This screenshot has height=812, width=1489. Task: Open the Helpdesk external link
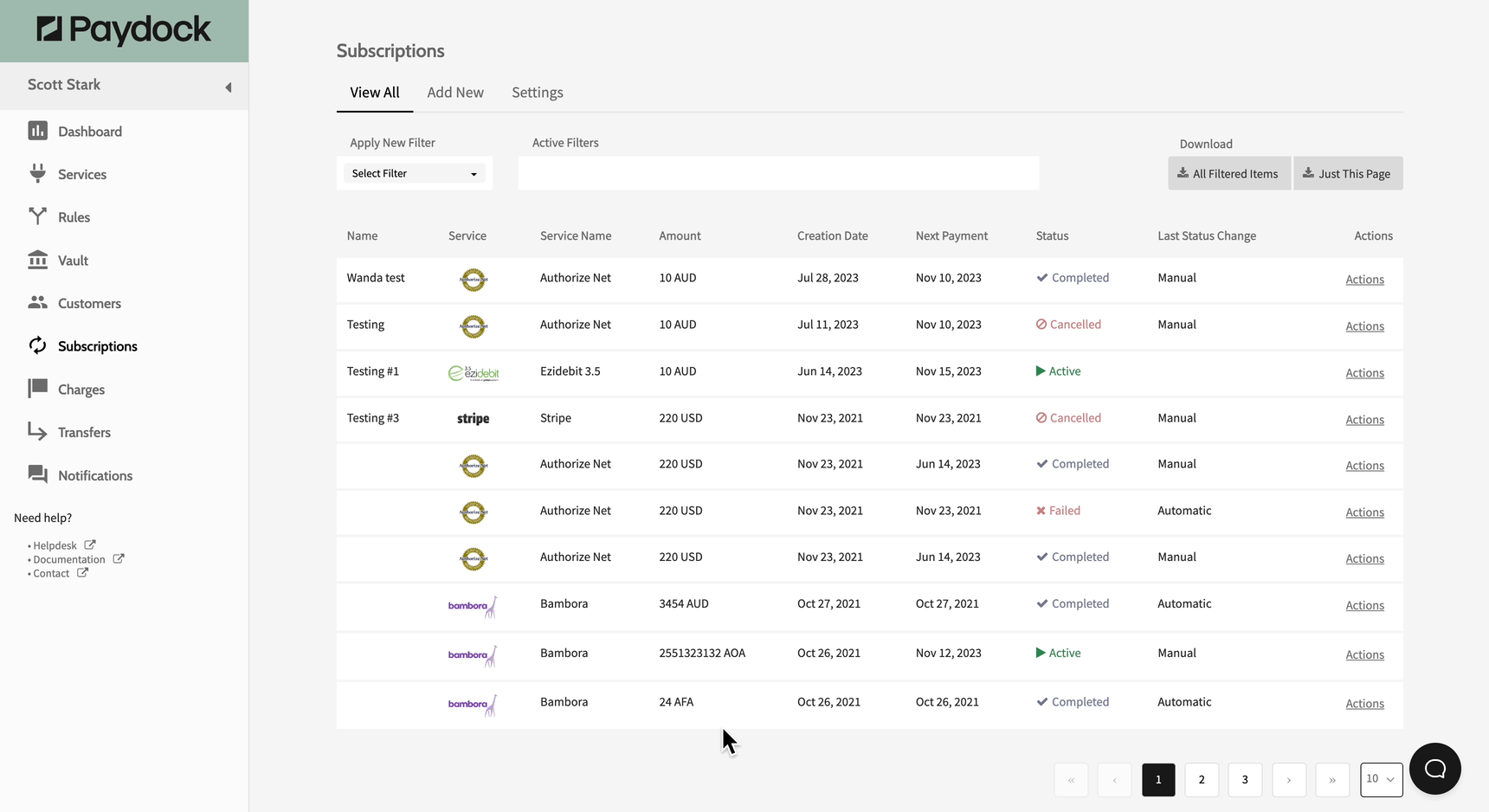[55, 546]
